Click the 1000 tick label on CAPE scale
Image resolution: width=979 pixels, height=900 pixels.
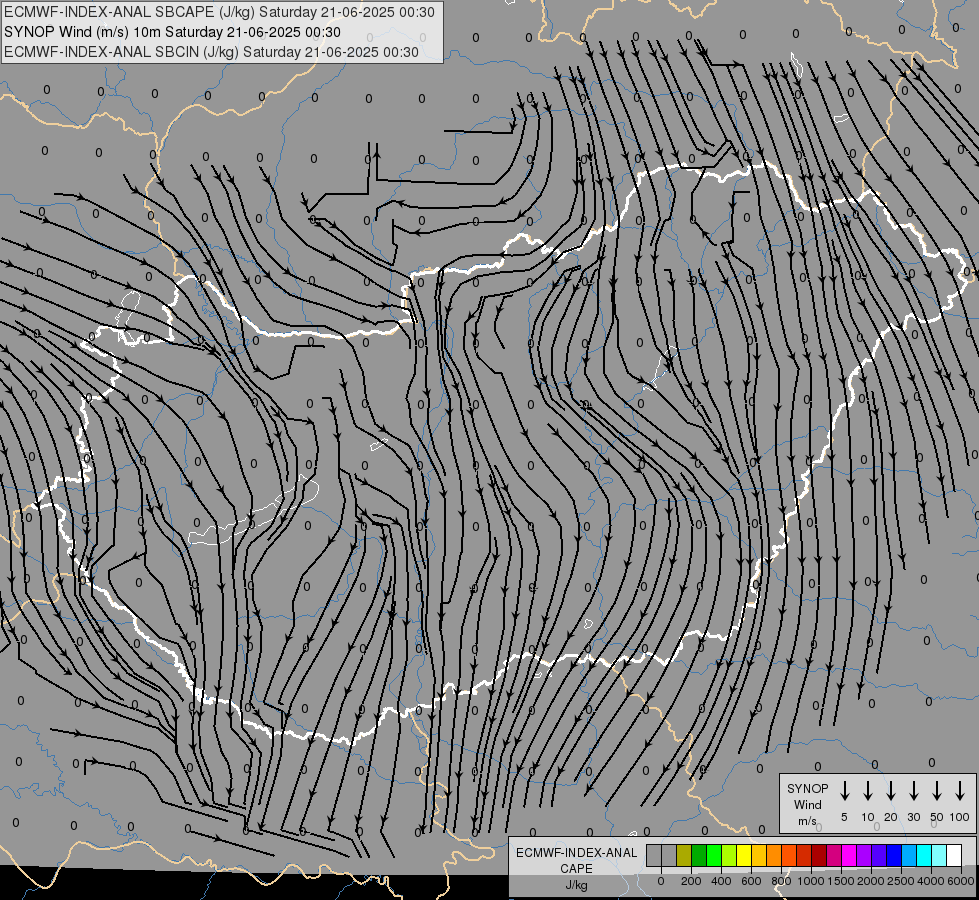click(811, 881)
